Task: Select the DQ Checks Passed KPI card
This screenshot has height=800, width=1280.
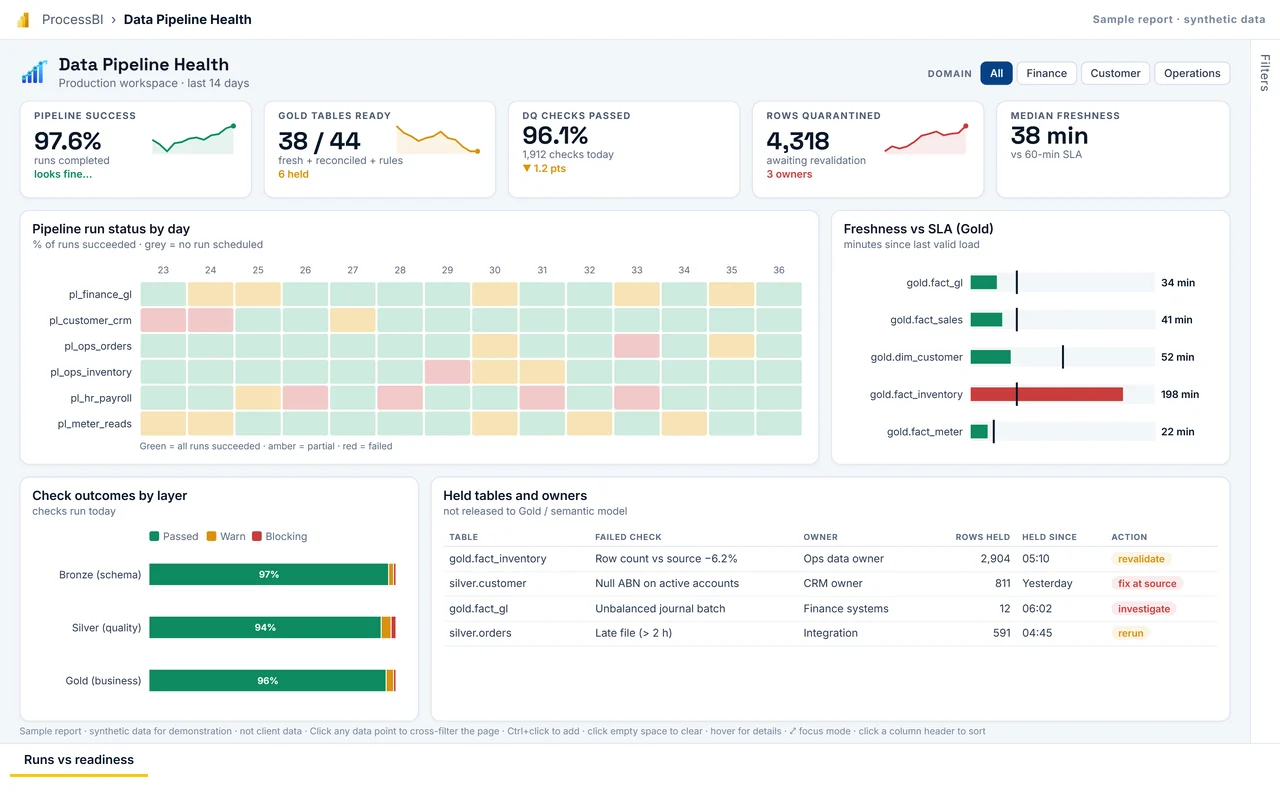Action: click(x=624, y=149)
